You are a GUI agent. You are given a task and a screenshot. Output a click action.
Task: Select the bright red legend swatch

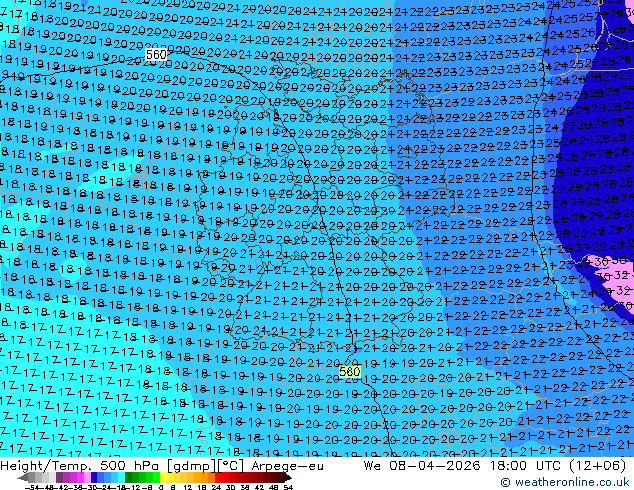pos(218,477)
